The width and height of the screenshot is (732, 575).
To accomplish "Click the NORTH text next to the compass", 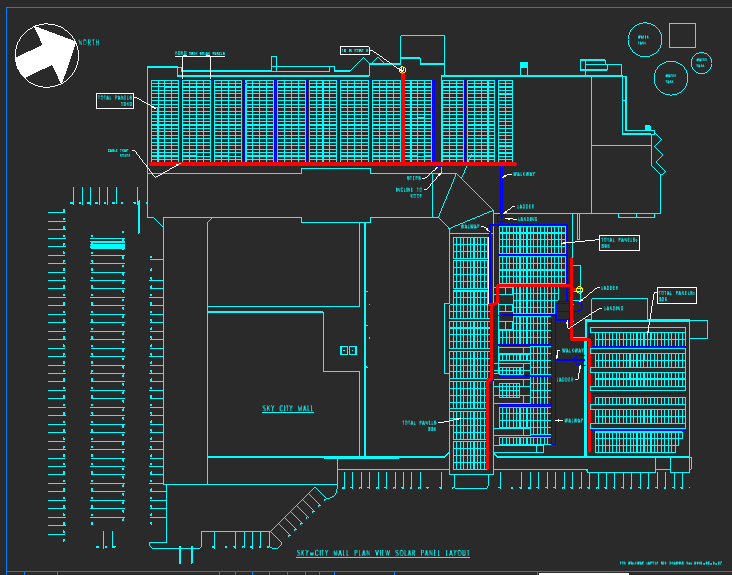I will coord(90,42).
